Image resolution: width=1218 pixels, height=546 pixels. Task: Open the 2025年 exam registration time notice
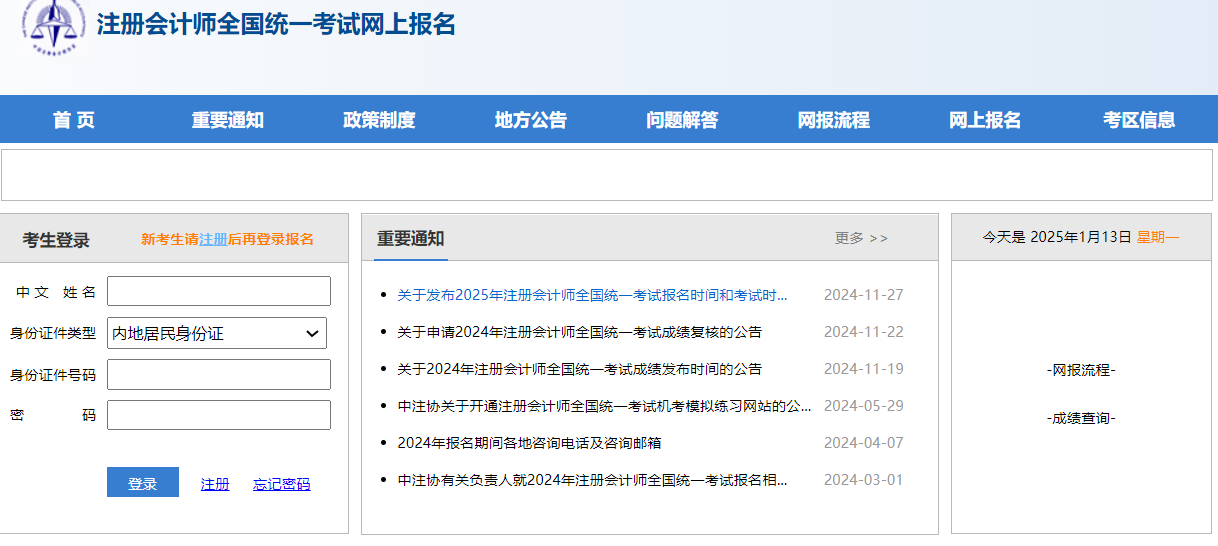592,295
